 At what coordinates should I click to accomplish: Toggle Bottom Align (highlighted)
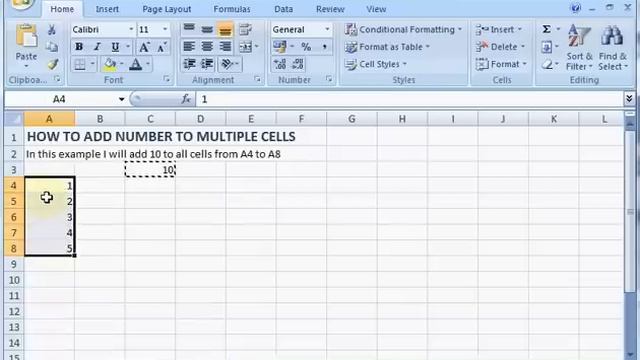coord(225,29)
